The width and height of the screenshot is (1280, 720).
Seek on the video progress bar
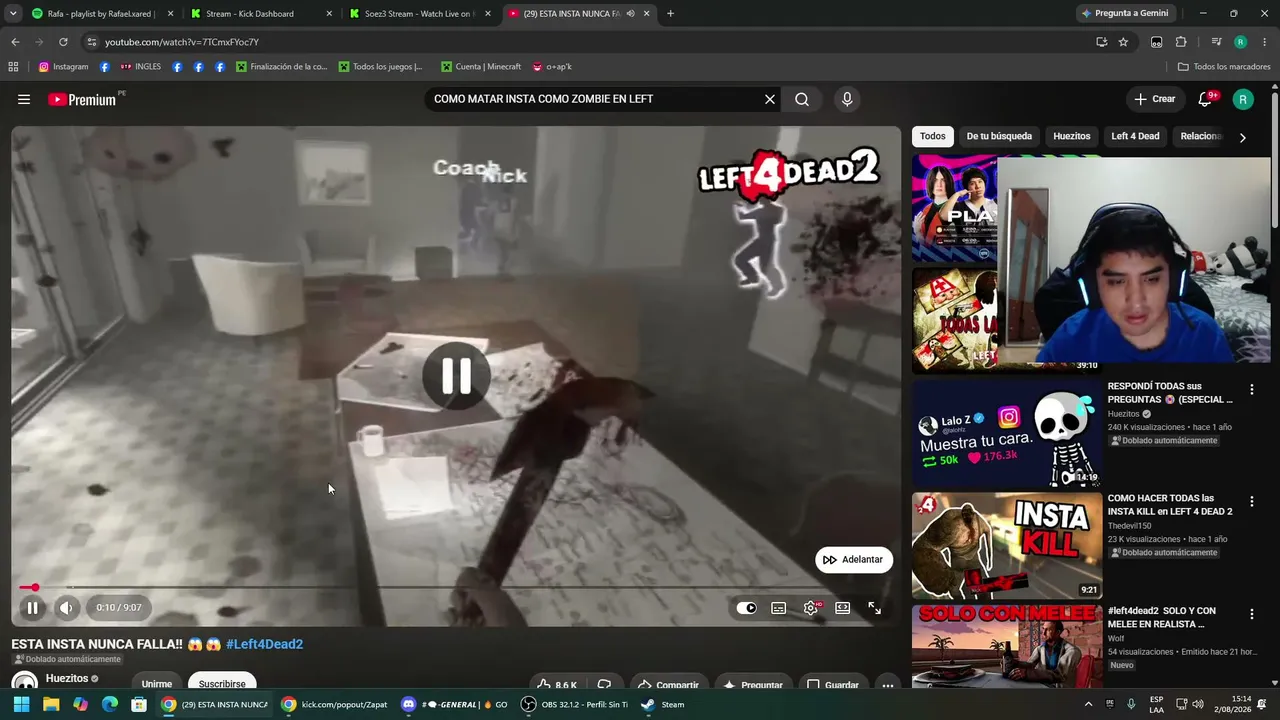(456, 588)
